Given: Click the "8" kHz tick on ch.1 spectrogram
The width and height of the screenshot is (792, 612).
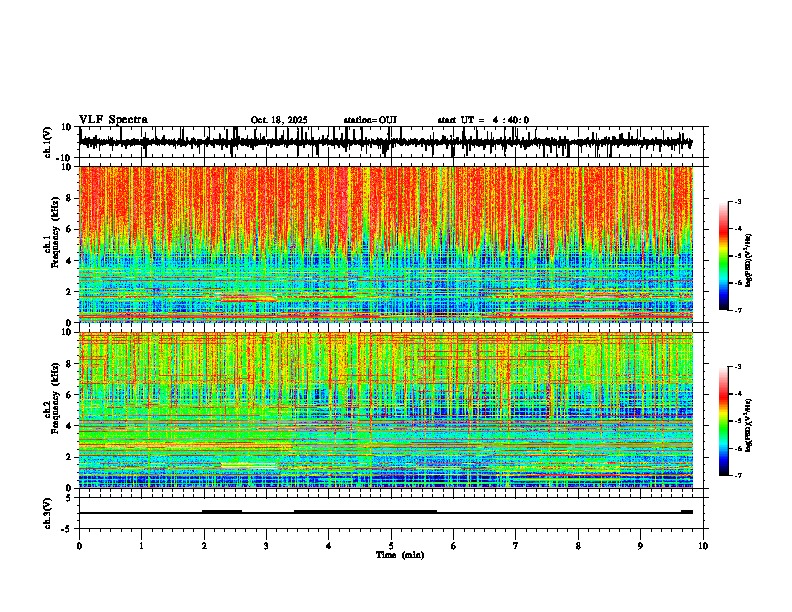Looking at the screenshot, I should [x=70, y=198].
